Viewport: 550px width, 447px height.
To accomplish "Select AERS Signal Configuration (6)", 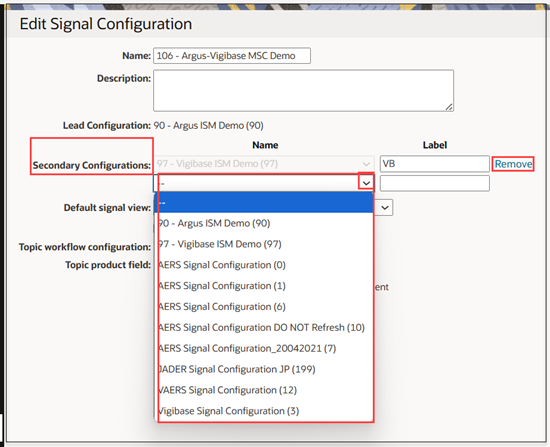I will coord(263,307).
